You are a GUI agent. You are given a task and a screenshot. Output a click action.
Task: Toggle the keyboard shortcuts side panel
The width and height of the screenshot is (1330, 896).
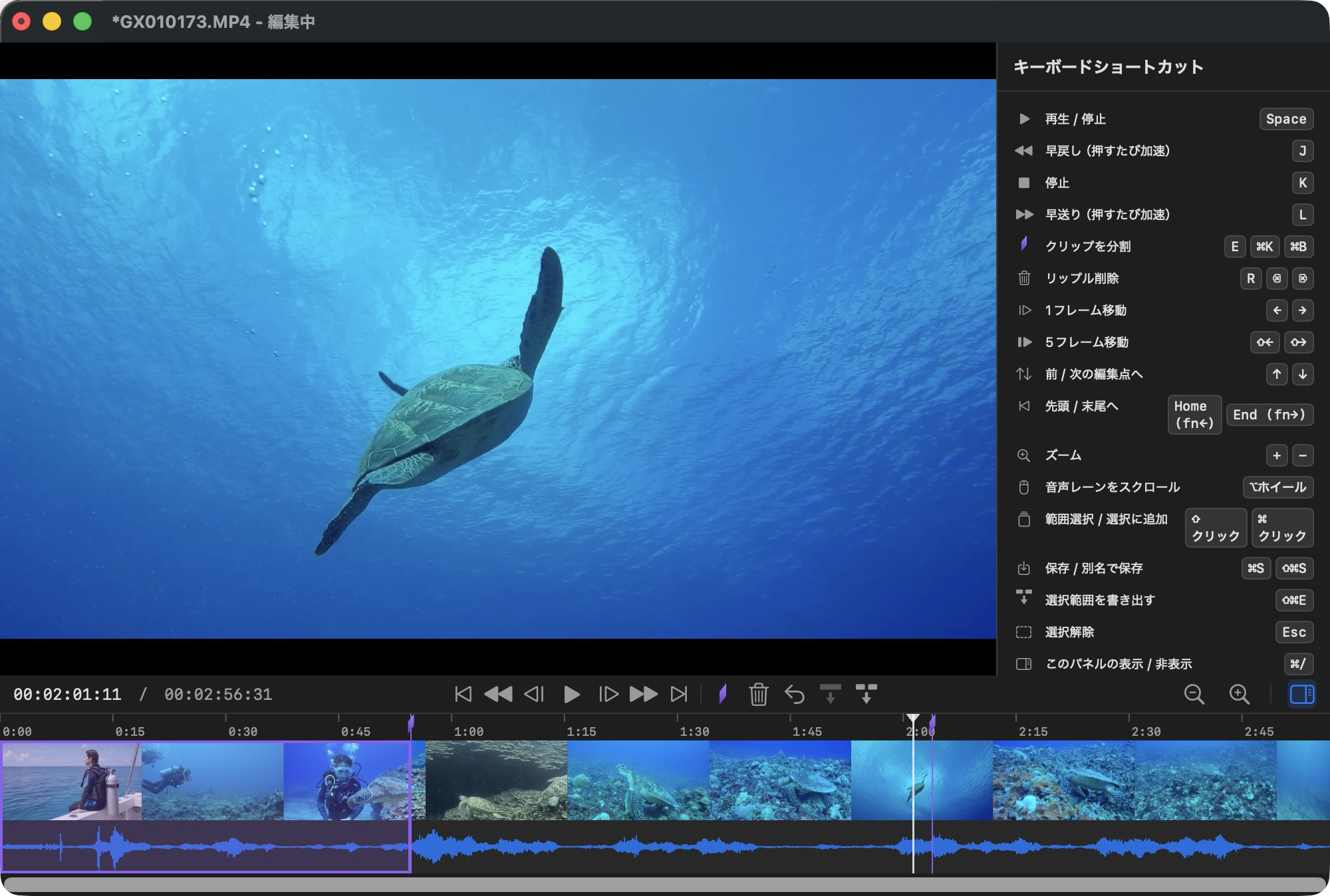(x=1301, y=694)
